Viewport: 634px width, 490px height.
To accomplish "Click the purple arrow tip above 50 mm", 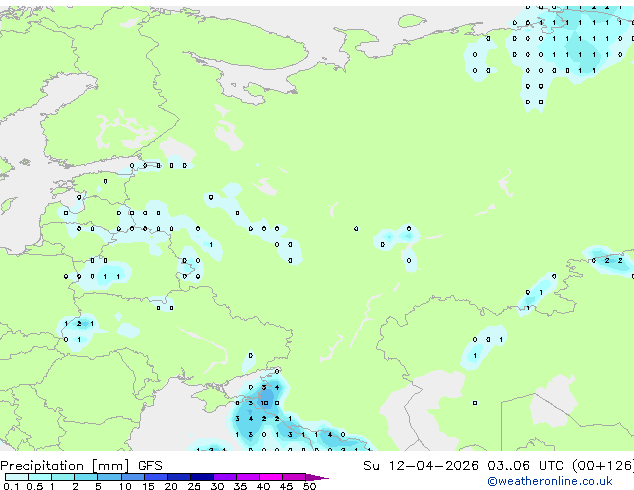I will tap(317, 477).
